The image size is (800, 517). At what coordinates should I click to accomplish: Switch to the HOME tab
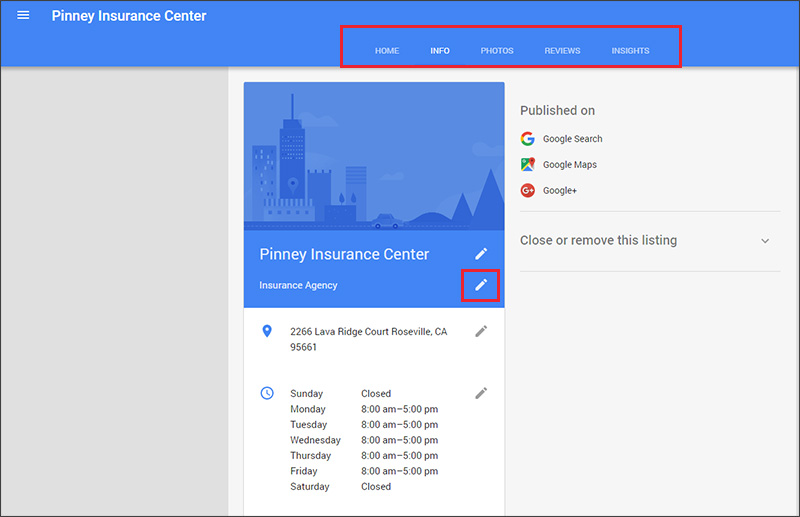pos(387,51)
